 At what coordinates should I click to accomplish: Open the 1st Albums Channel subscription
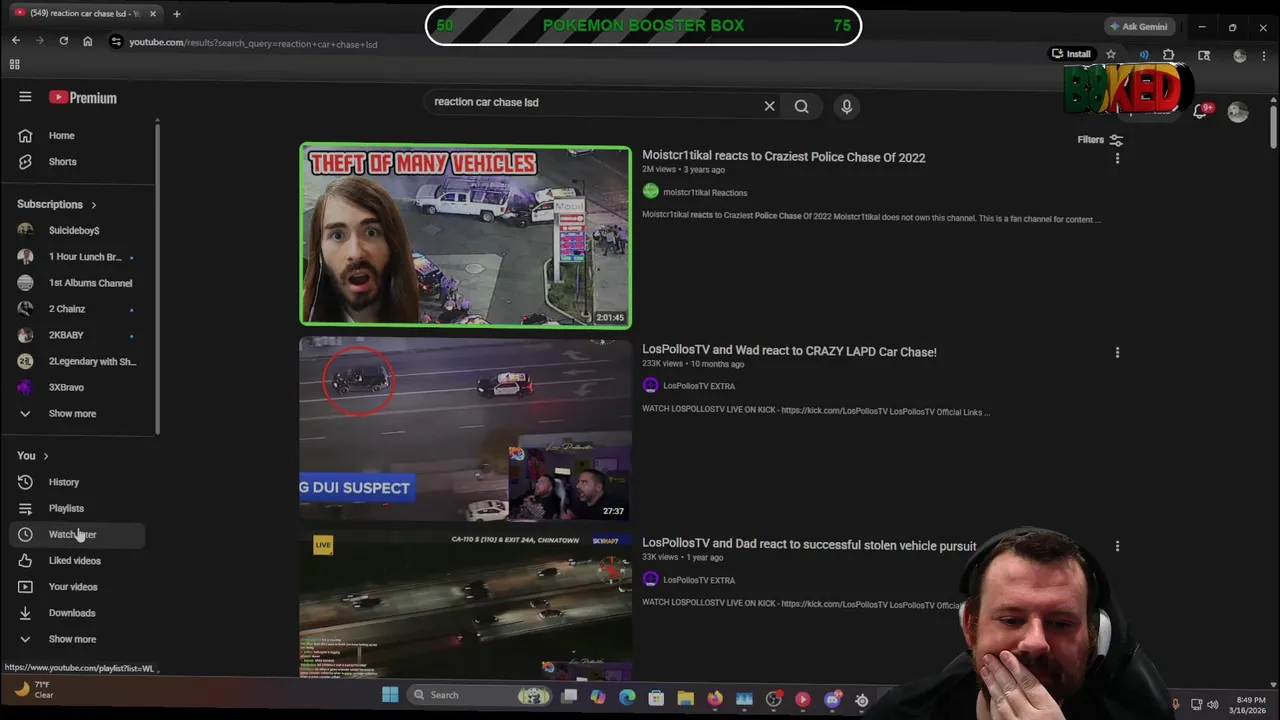pos(78,283)
